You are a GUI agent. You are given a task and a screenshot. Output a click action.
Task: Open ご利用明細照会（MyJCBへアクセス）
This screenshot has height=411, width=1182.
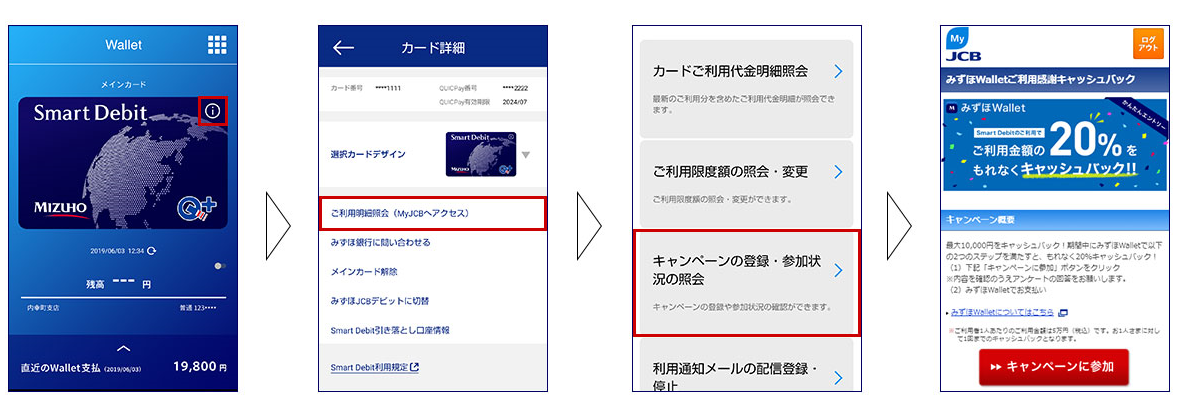(x=432, y=214)
